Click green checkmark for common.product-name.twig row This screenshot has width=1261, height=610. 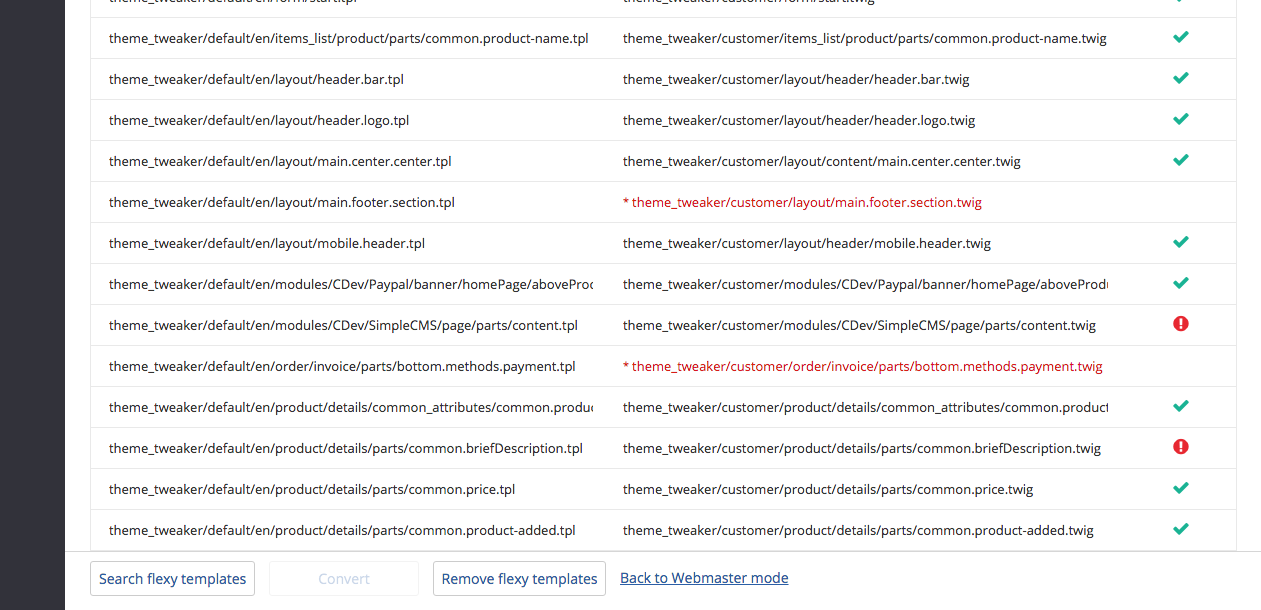tap(1180, 38)
